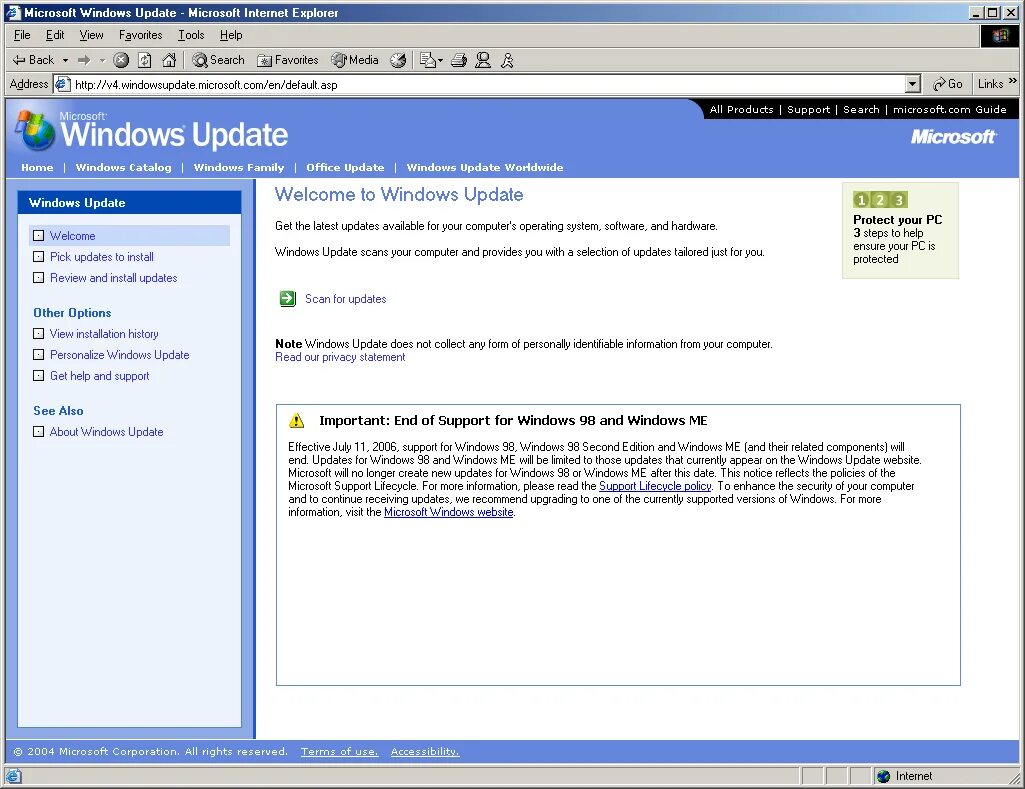Select Pick updates to install
The image size is (1025, 789).
click(102, 257)
